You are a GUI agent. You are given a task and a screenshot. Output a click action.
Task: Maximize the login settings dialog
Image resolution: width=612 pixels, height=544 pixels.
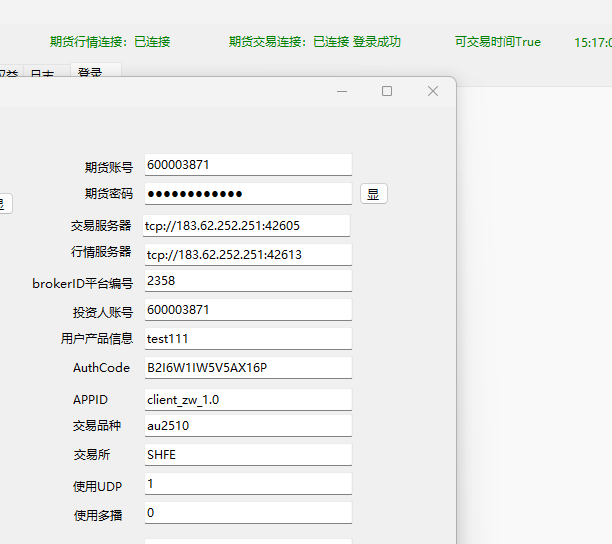[x=387, y=91]
